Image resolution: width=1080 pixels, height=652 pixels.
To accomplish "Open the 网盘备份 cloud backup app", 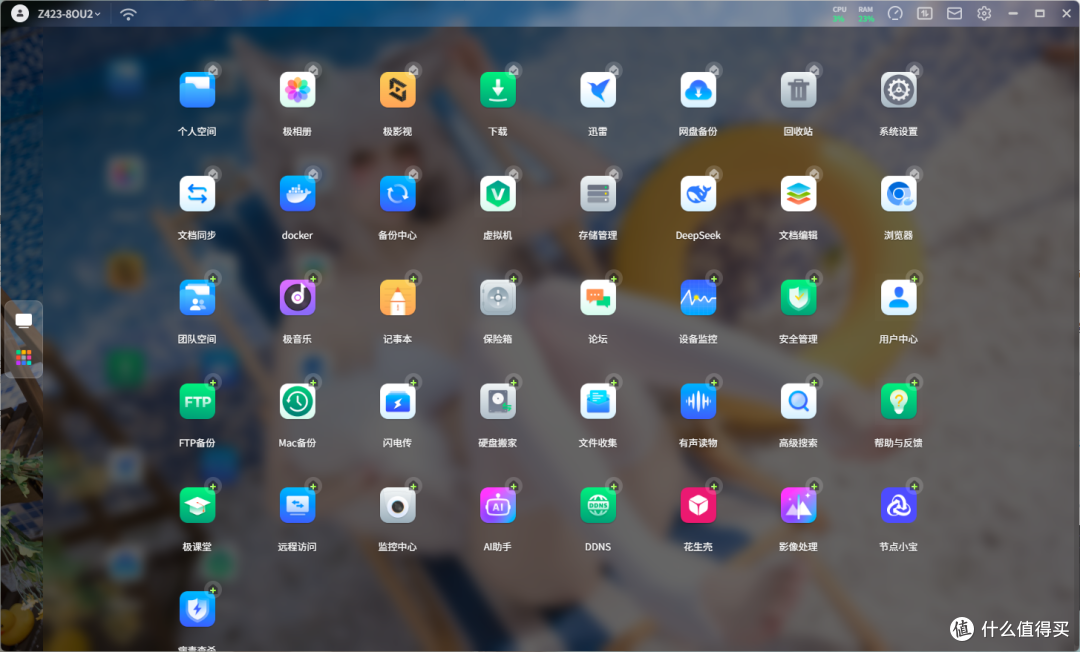I will 698,90.
